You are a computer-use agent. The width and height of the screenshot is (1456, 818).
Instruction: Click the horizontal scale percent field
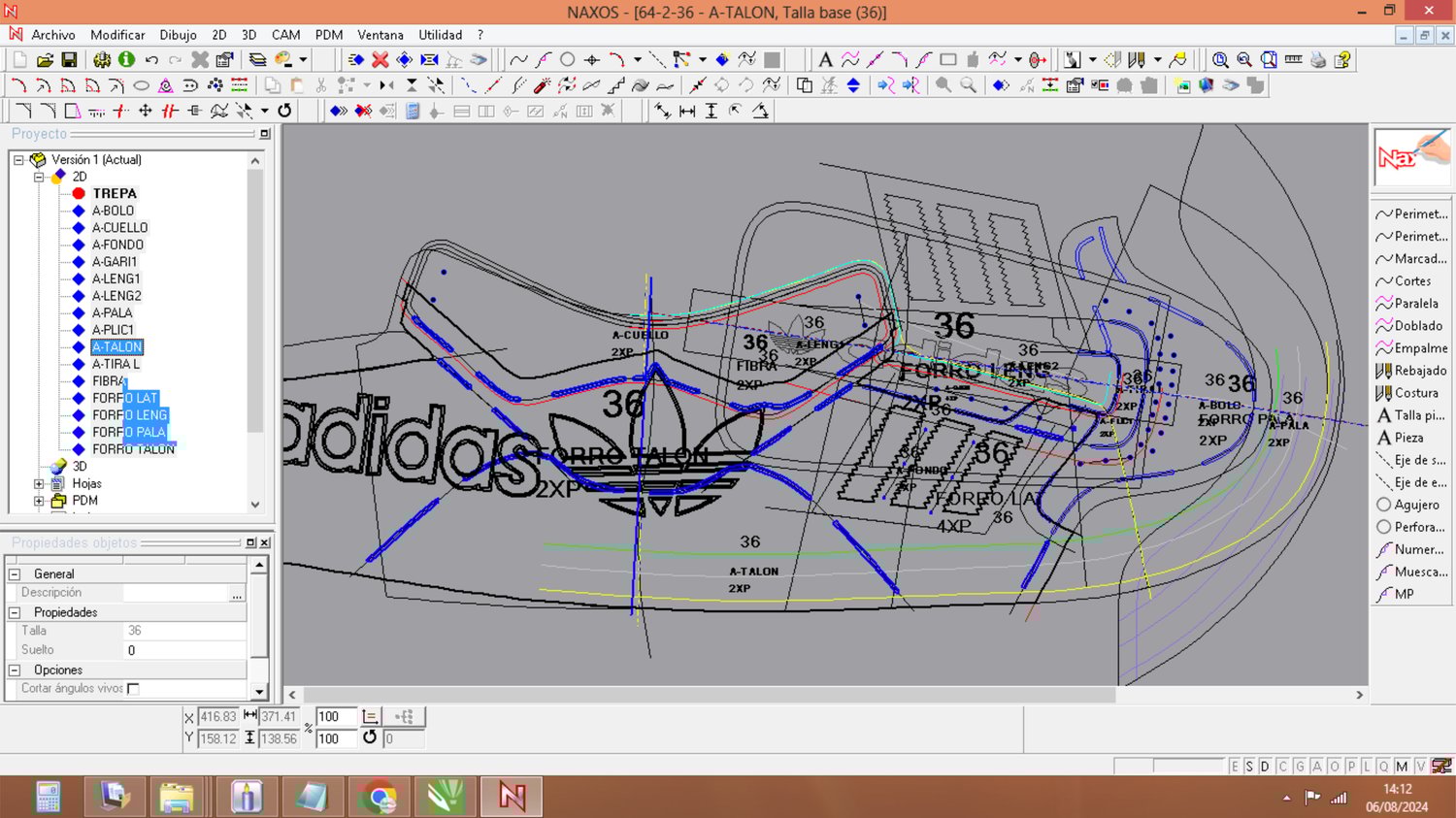(x=336, y=717)
